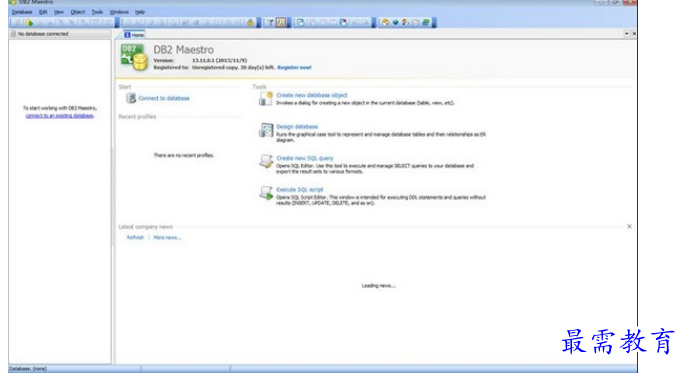Click the Register now! link

pos(294,68)
